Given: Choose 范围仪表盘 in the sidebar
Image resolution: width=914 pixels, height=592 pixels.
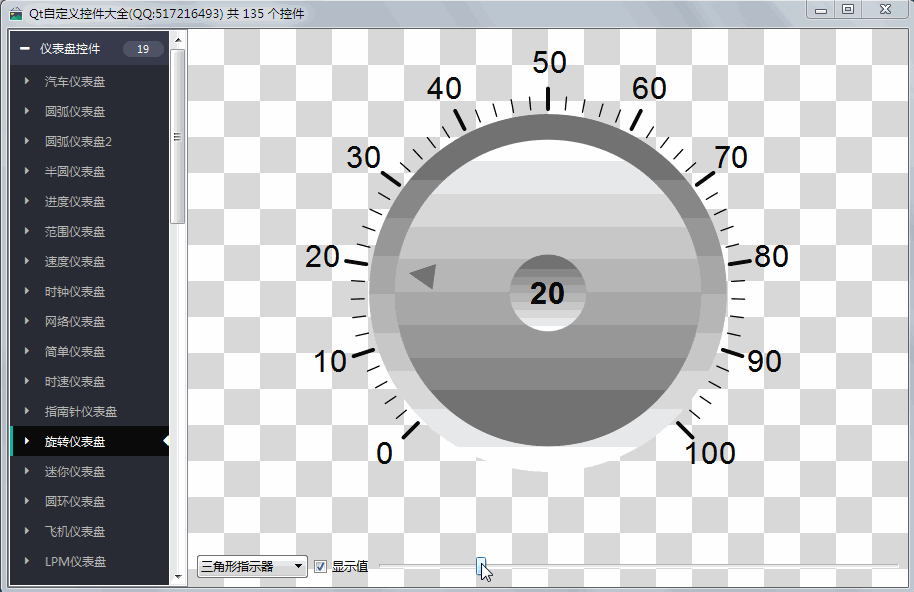Looking at the screenshot, I should click(90, 231).
